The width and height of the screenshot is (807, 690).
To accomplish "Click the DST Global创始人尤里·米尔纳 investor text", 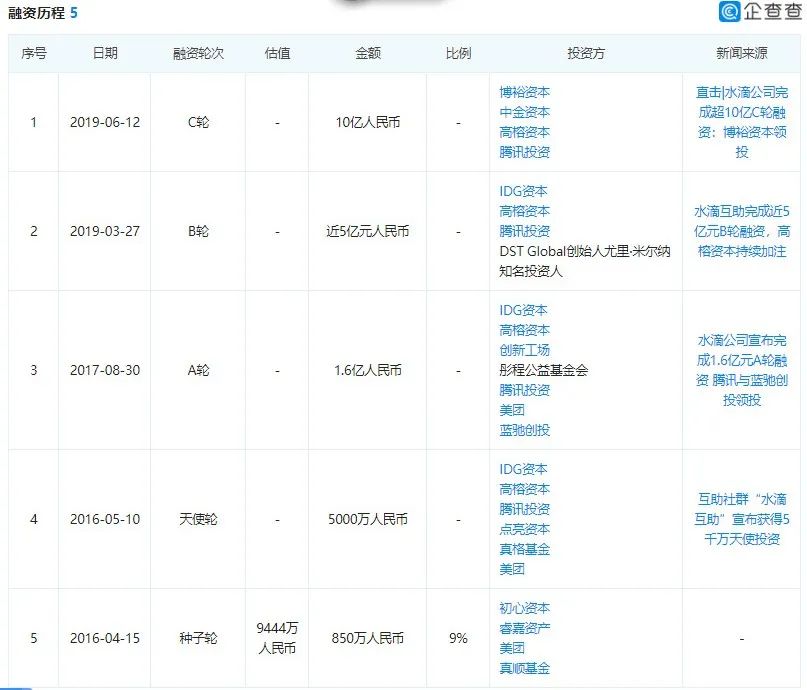I will (x=585, y=251).
